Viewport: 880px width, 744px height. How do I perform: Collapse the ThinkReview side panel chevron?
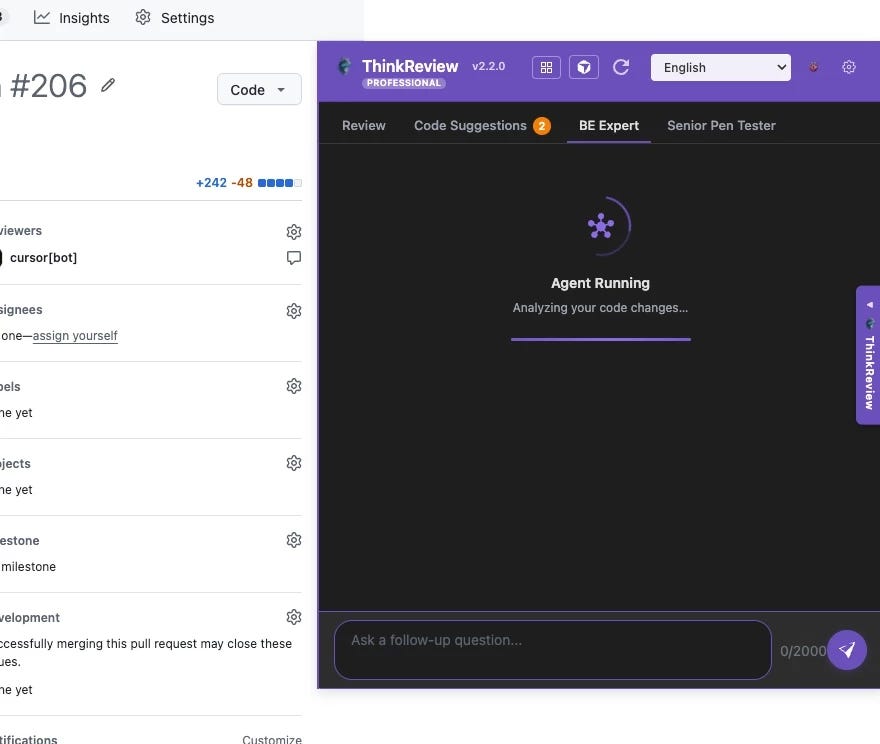(868, 306)
